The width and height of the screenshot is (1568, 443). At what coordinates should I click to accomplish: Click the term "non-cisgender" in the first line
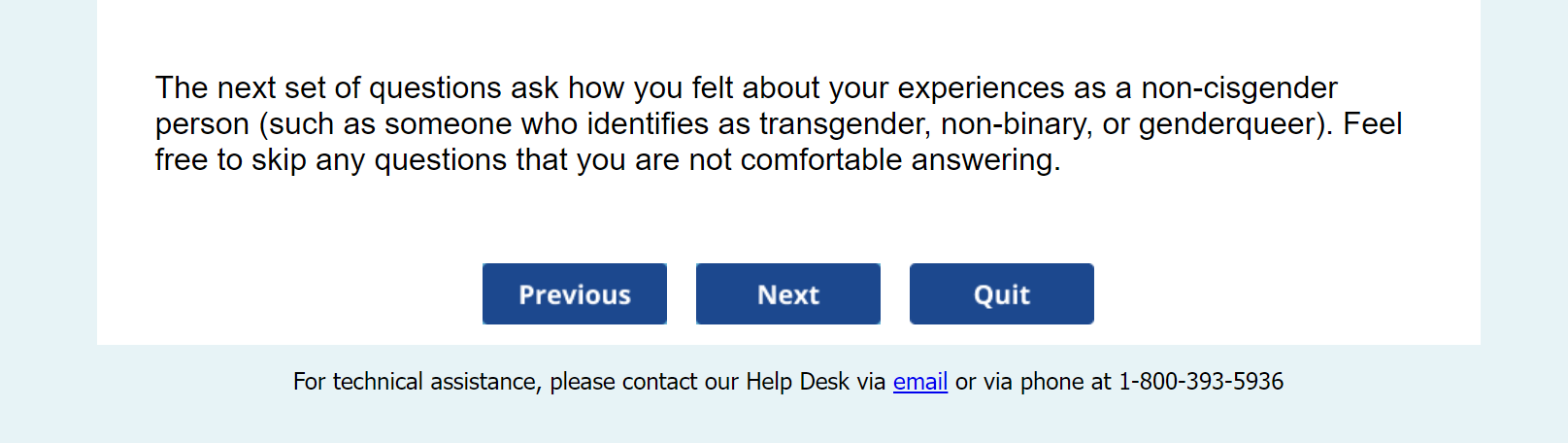click(x=1239, y=88)
